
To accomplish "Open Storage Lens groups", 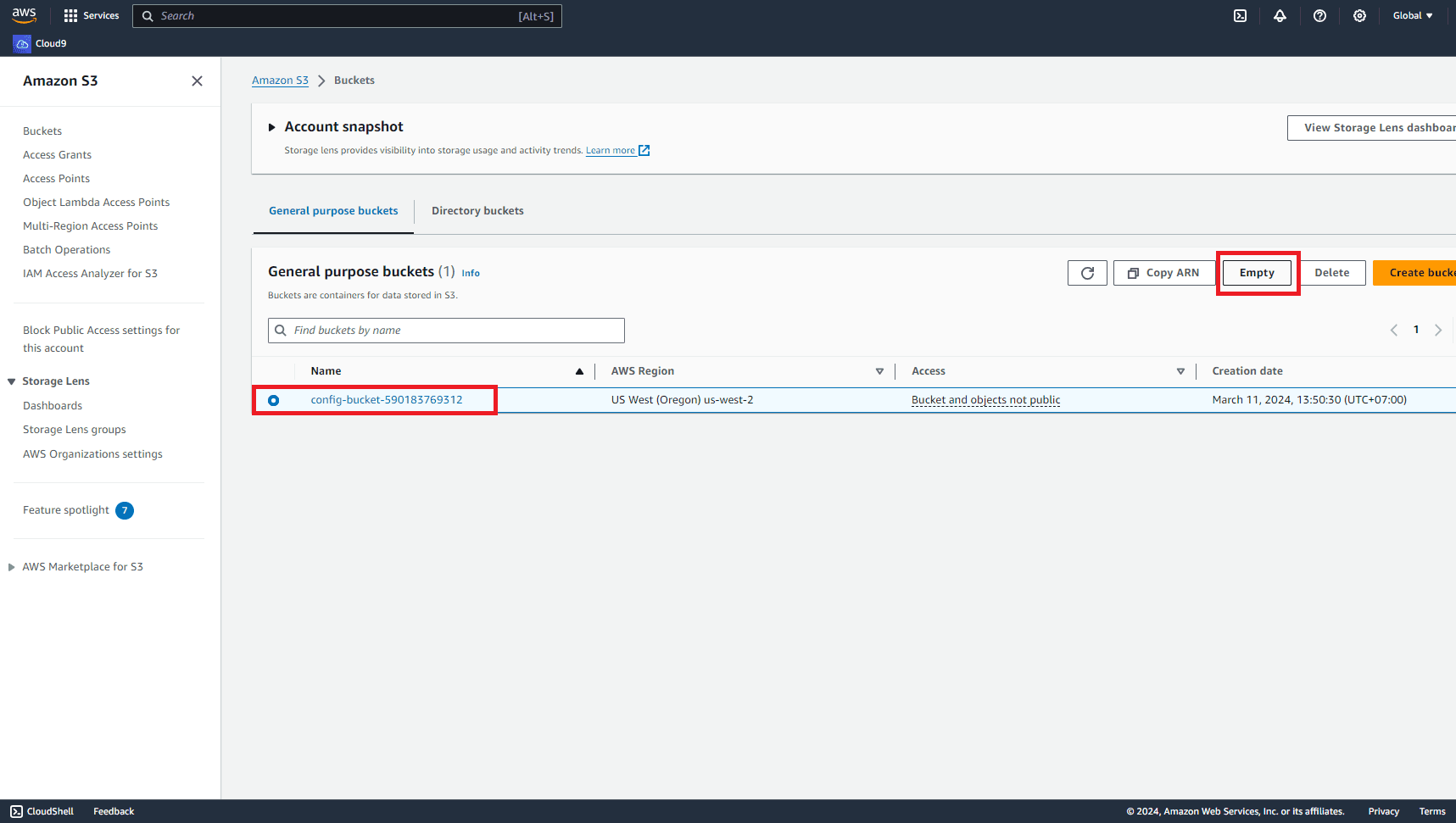I will point(74,430).
